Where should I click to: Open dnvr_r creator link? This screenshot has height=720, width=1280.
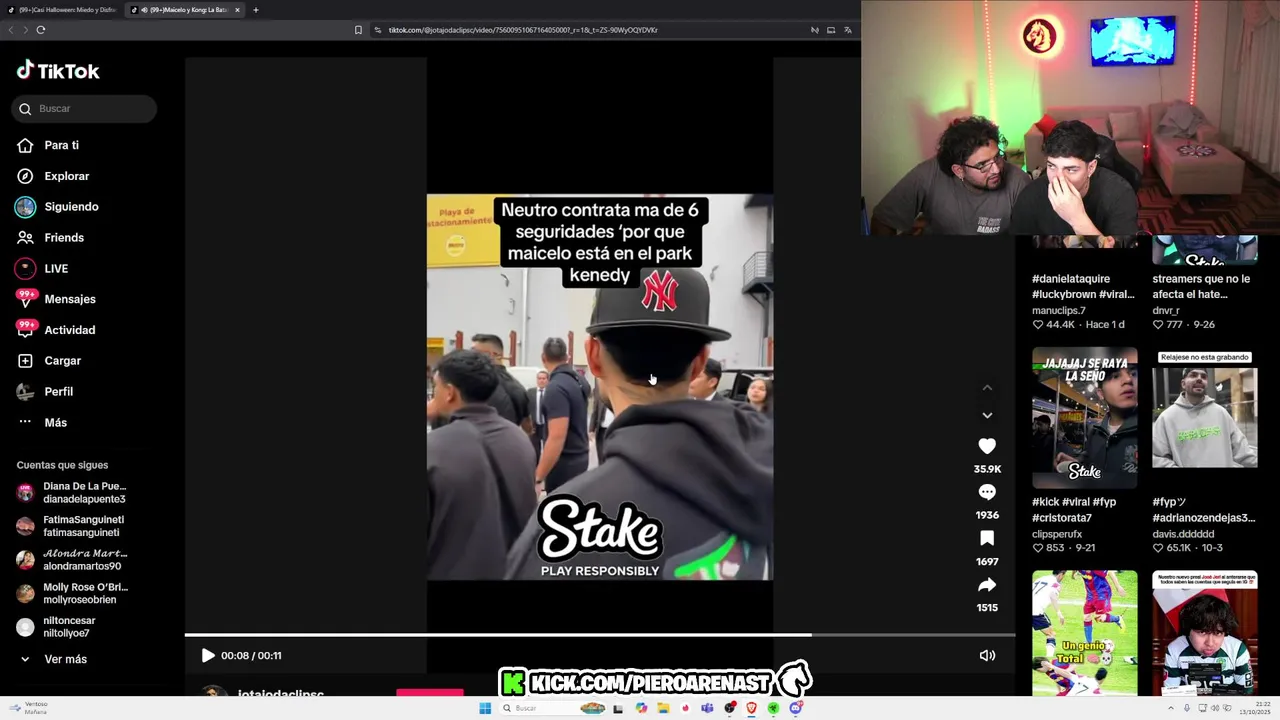[x=1168, y=311]
